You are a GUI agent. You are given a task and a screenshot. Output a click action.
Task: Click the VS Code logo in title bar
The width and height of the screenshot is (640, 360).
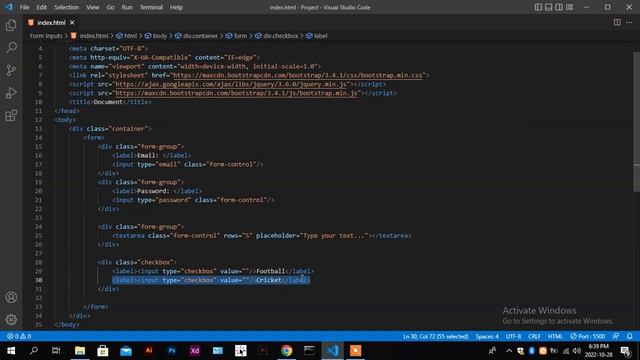[9, 7]
